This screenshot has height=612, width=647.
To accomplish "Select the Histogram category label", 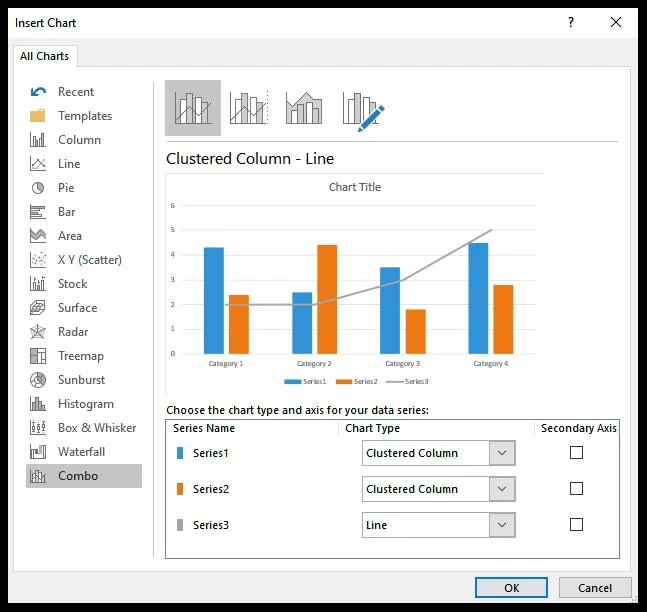I will click(86, 404).
